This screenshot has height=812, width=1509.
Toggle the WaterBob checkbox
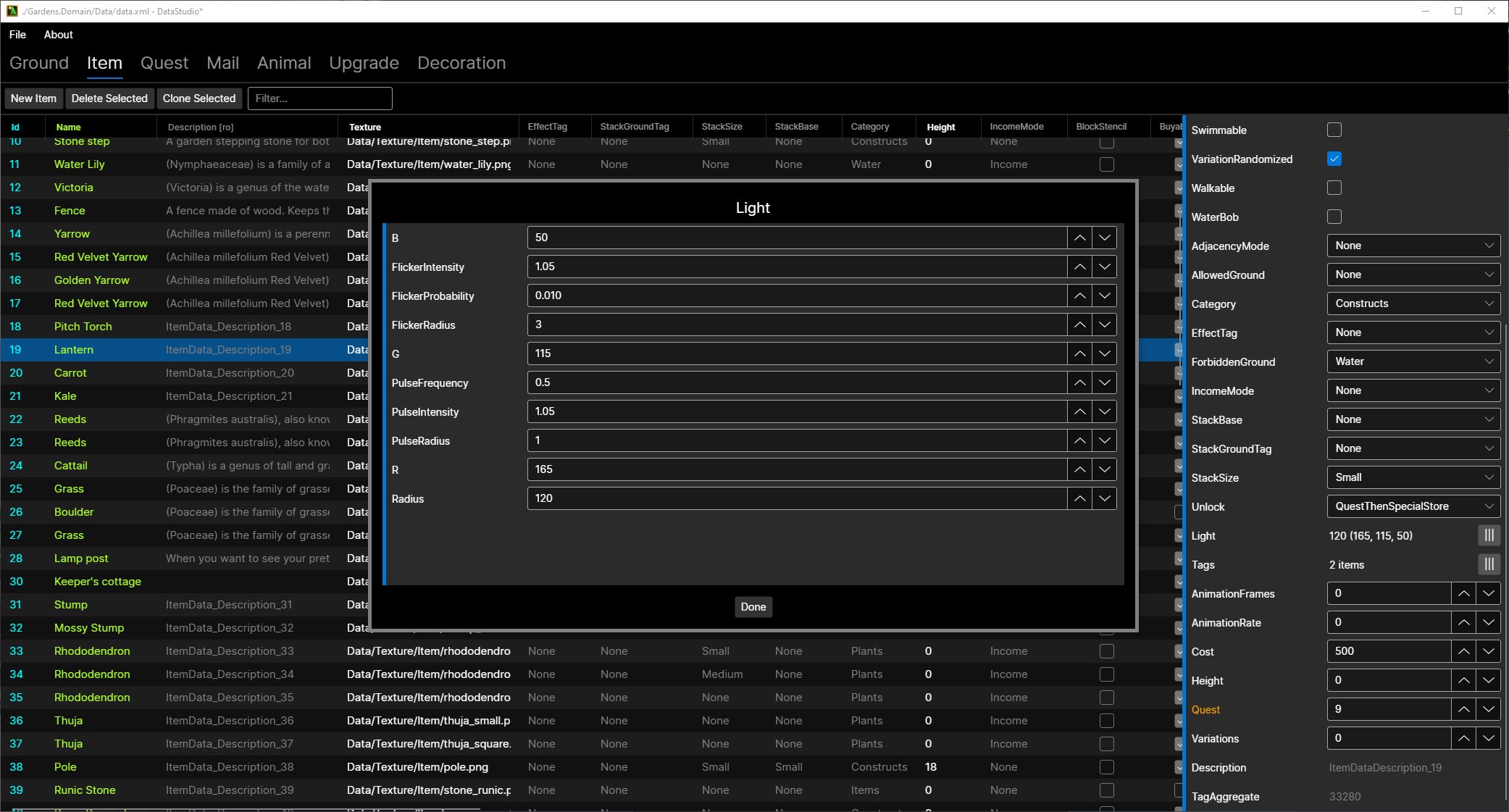(1334, 217)
